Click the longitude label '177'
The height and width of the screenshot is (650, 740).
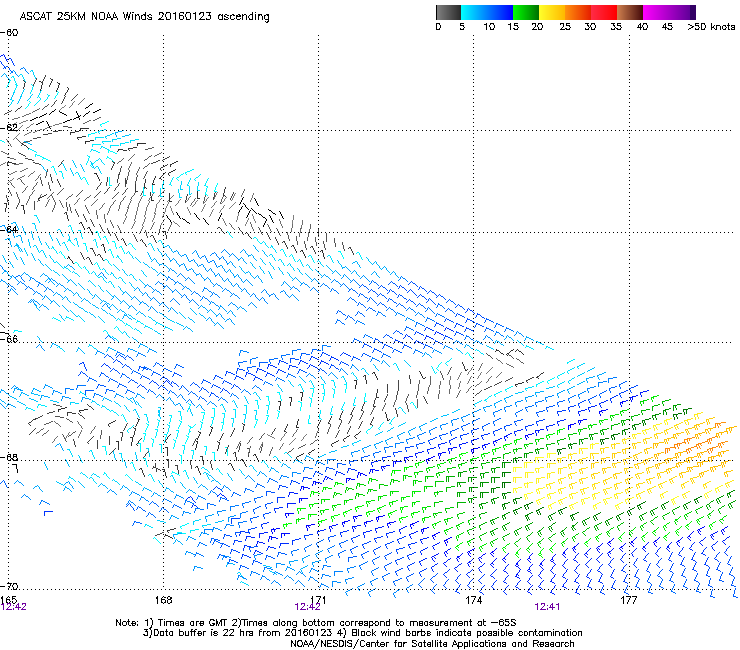(x=629, y=600)
